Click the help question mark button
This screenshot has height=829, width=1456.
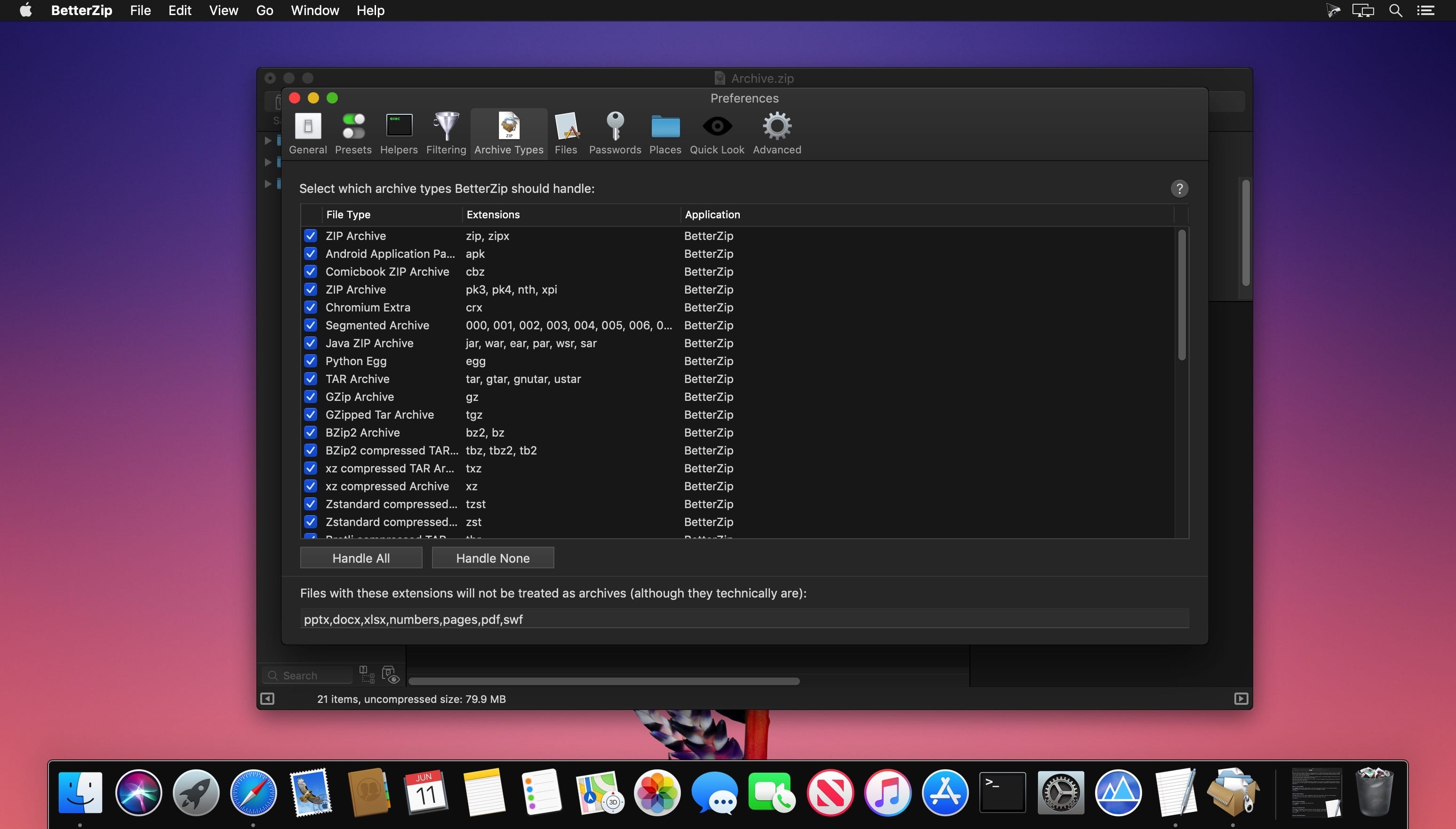pyautogui.click(x=1179, y=189)
